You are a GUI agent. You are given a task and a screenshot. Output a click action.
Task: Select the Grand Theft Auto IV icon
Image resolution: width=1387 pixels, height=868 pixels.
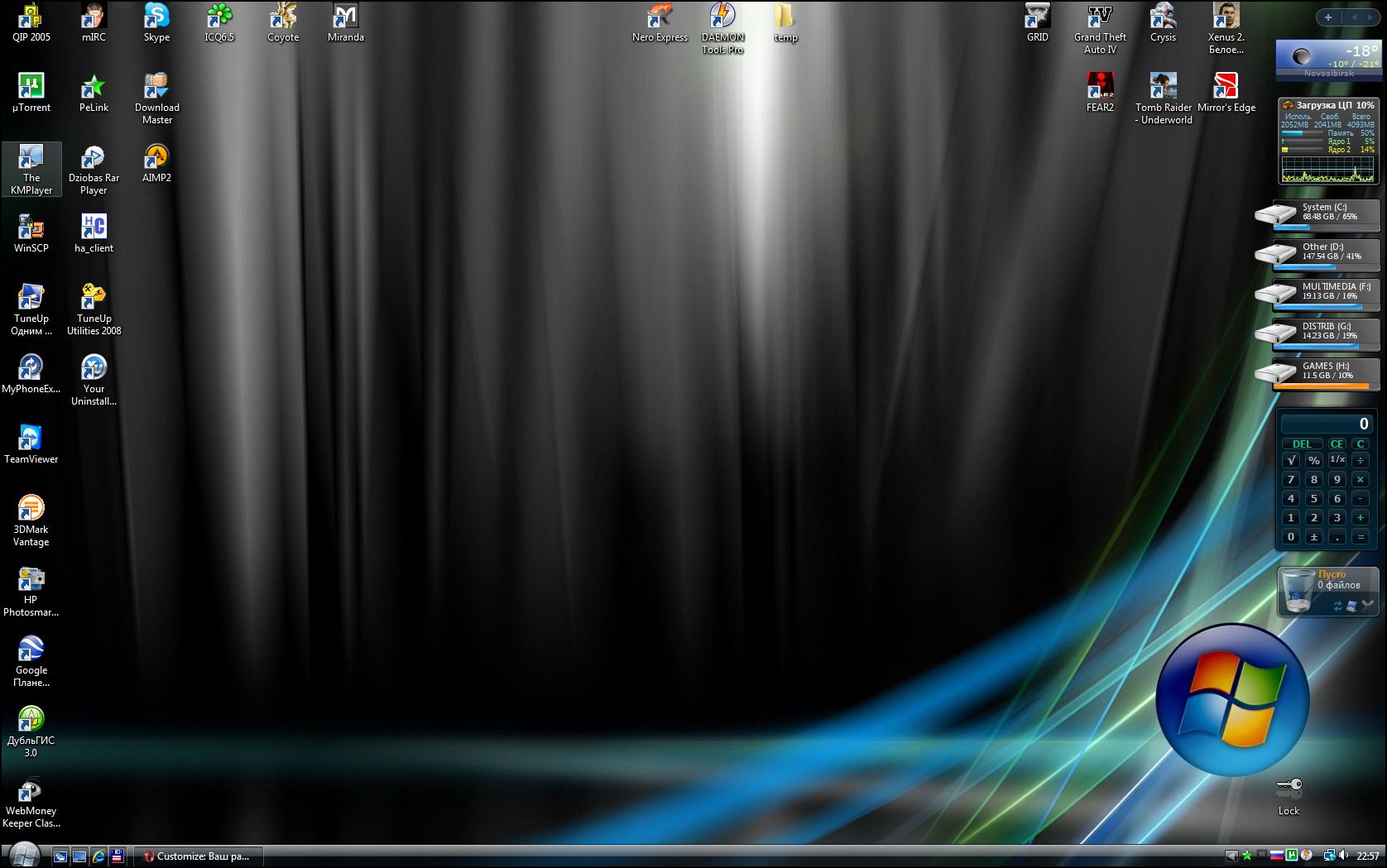pos(1100,17)
